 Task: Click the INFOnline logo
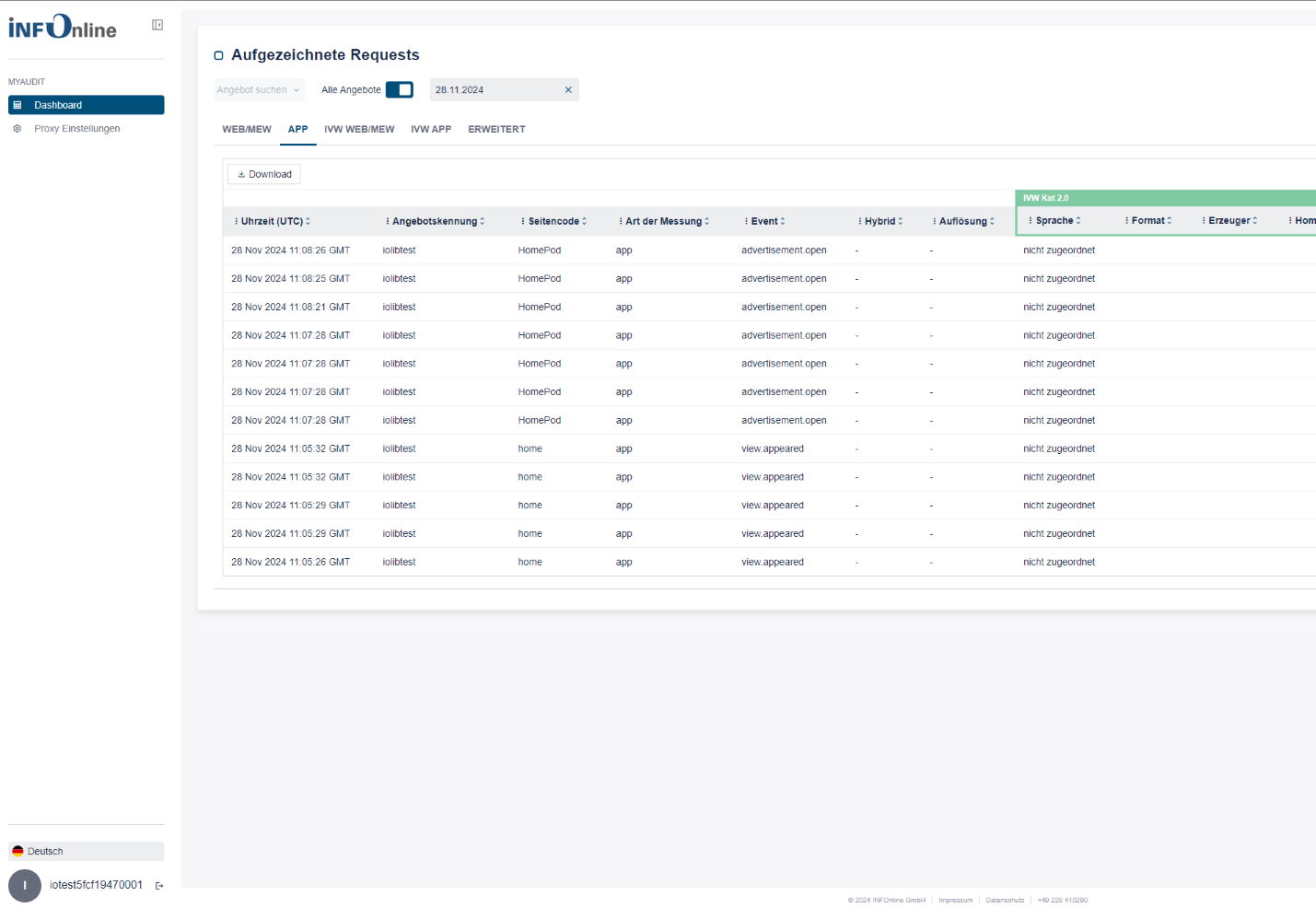tap(63, 28)
